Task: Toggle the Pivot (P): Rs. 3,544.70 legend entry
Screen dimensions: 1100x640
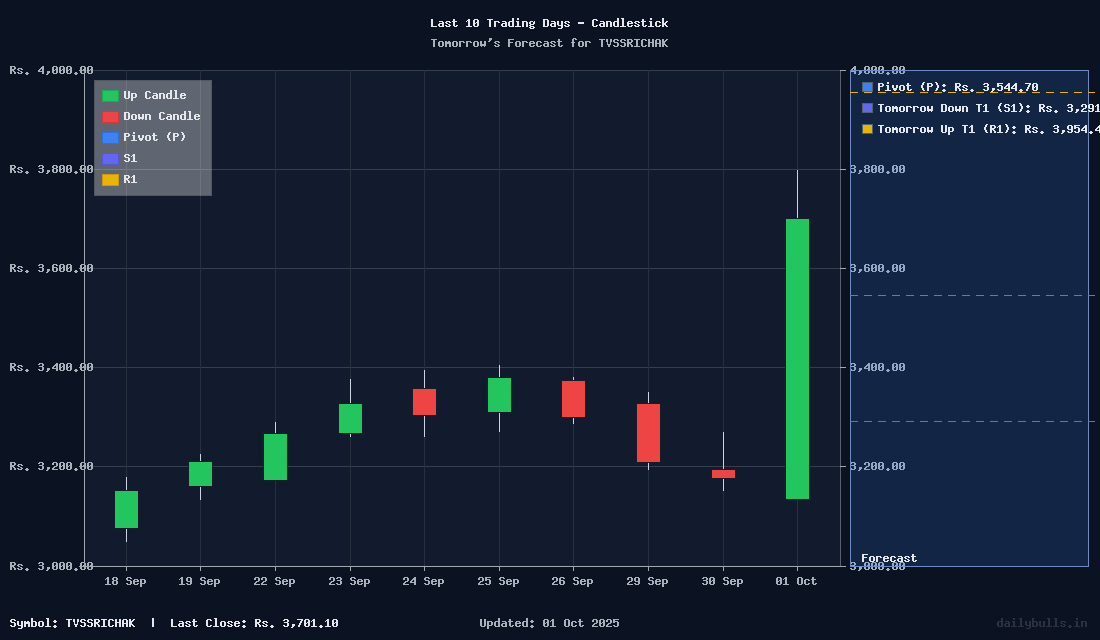Action: (957, 88)
